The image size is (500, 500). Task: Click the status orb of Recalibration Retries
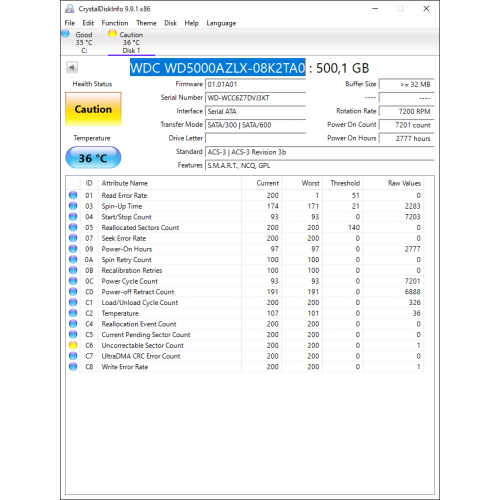click(73, 270)
